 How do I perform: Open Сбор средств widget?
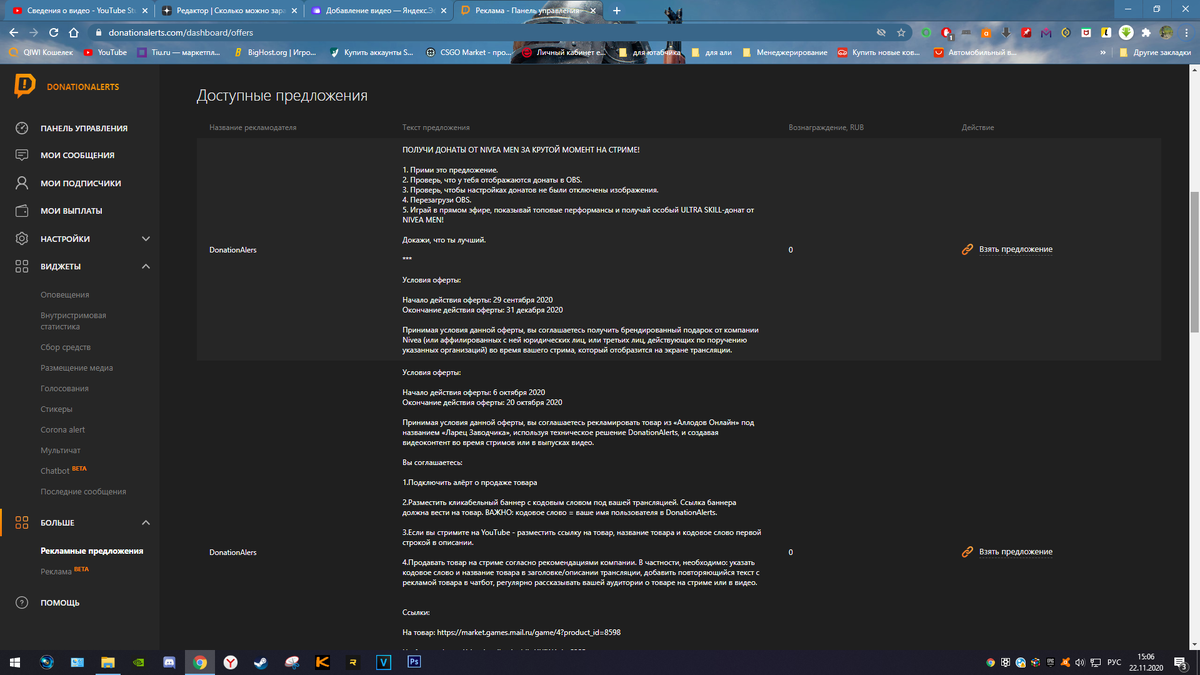66,347
